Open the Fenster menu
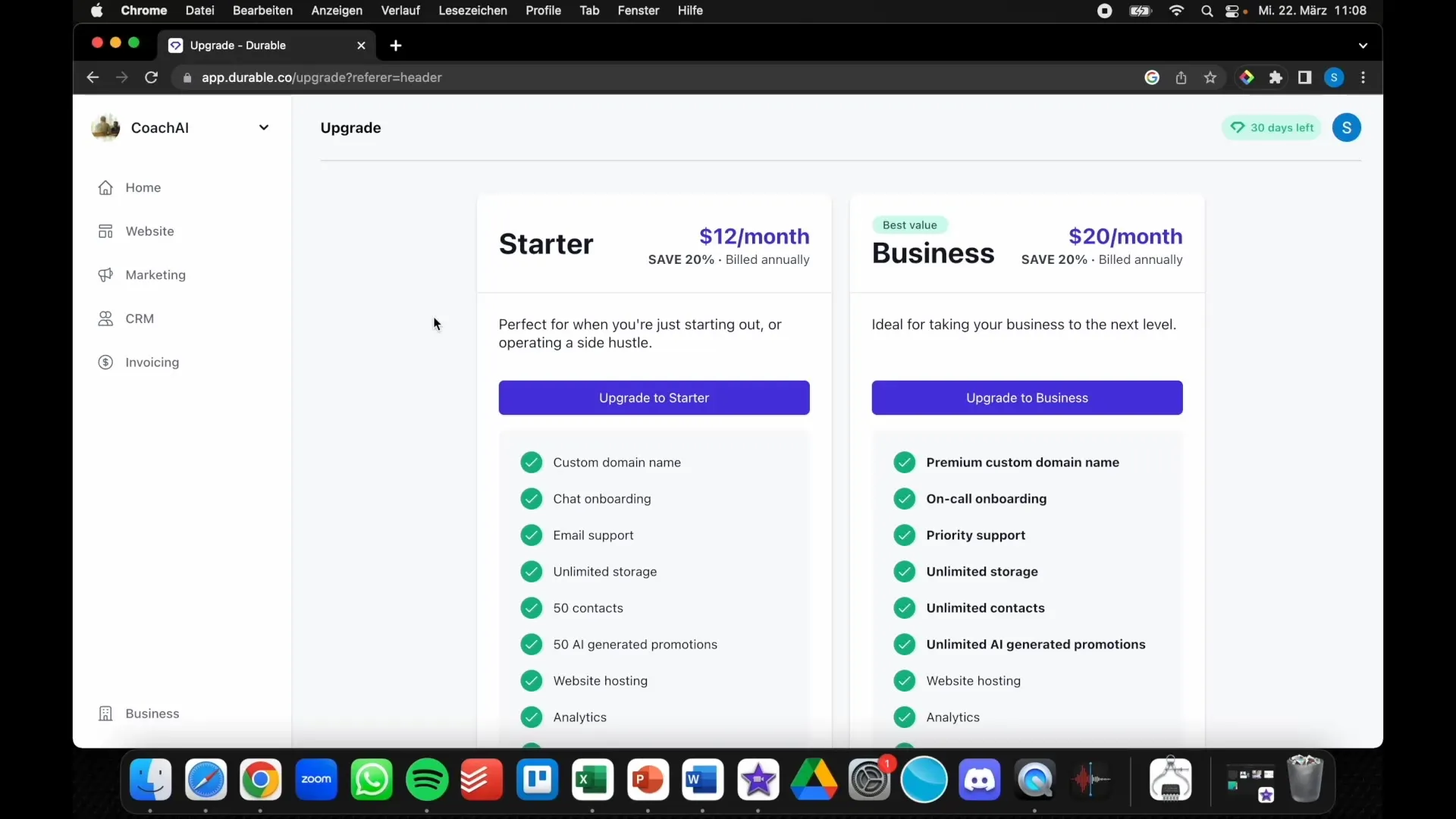1456x819 pixels. coord(638,11)
